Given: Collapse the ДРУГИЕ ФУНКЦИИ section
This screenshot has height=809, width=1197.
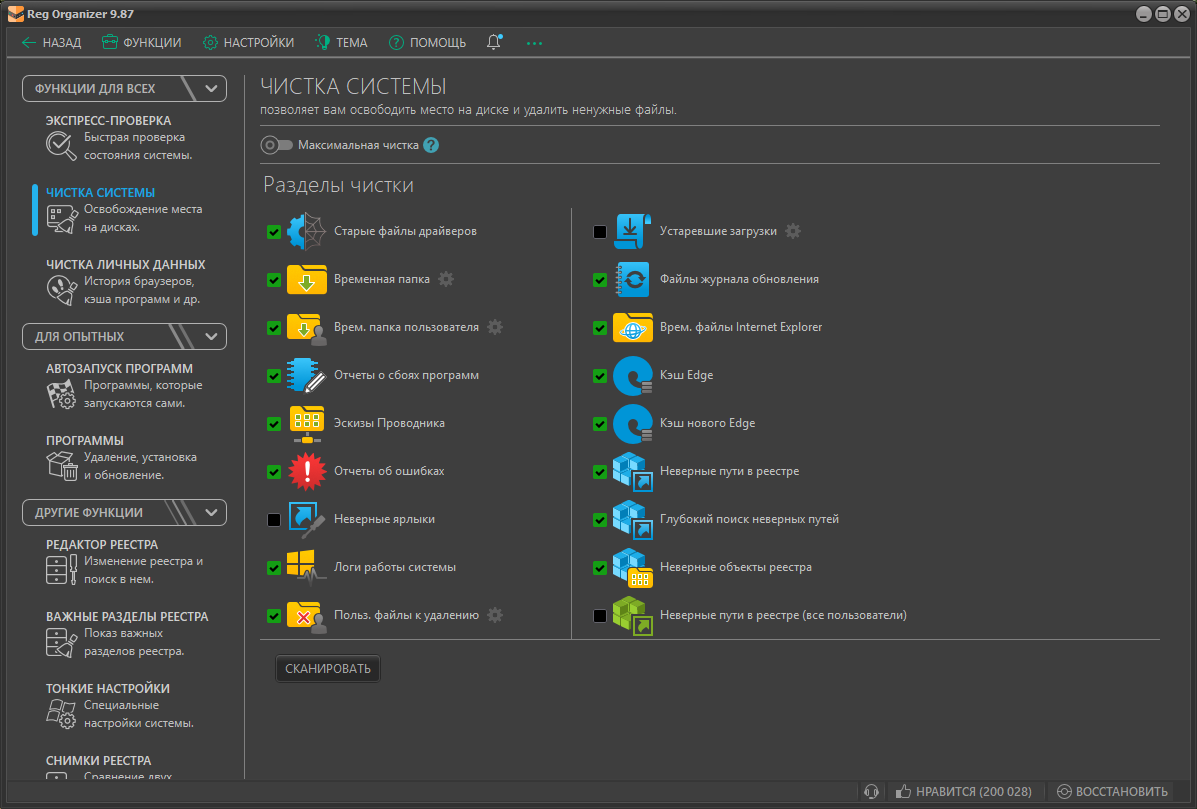Looking at the screenshot, I should point(211,513).
